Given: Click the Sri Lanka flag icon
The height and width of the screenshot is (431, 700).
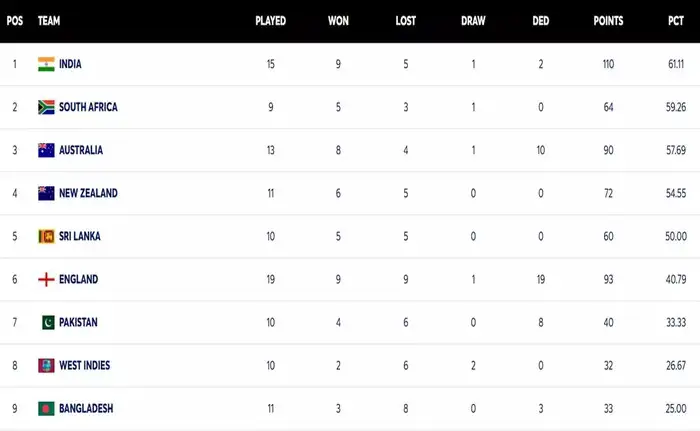Looking at the screenshot, I should tap(46, 236).
